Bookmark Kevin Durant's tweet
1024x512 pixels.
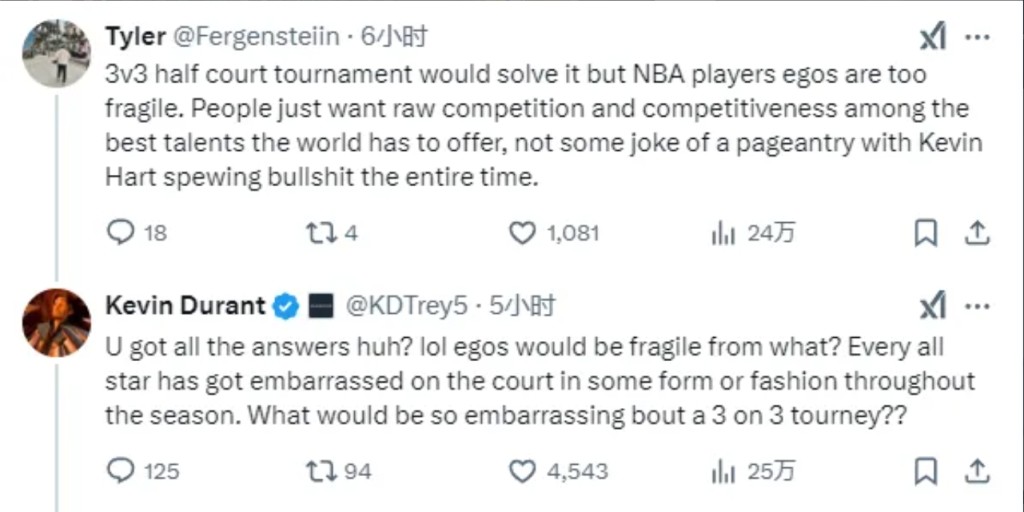click(927, 470)
